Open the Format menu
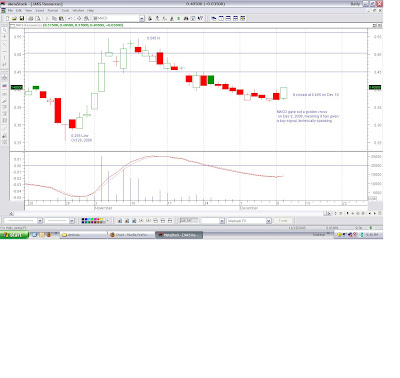 point(53,11)
